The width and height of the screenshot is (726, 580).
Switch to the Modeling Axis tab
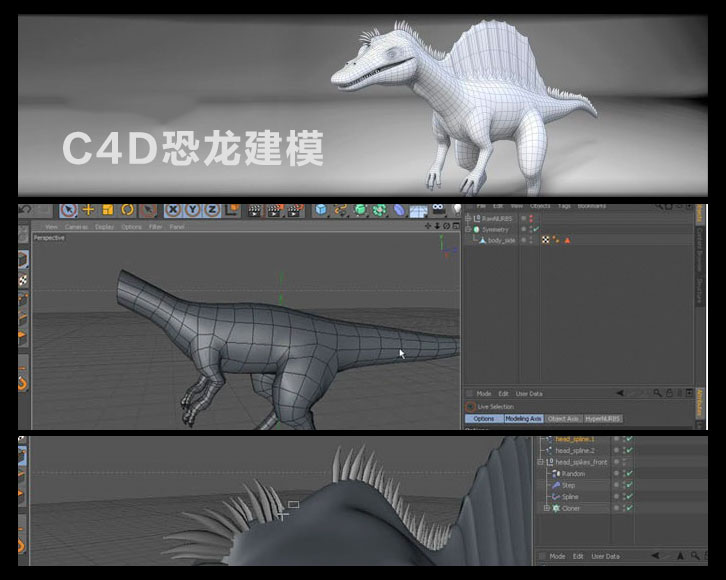coord(523,418)
